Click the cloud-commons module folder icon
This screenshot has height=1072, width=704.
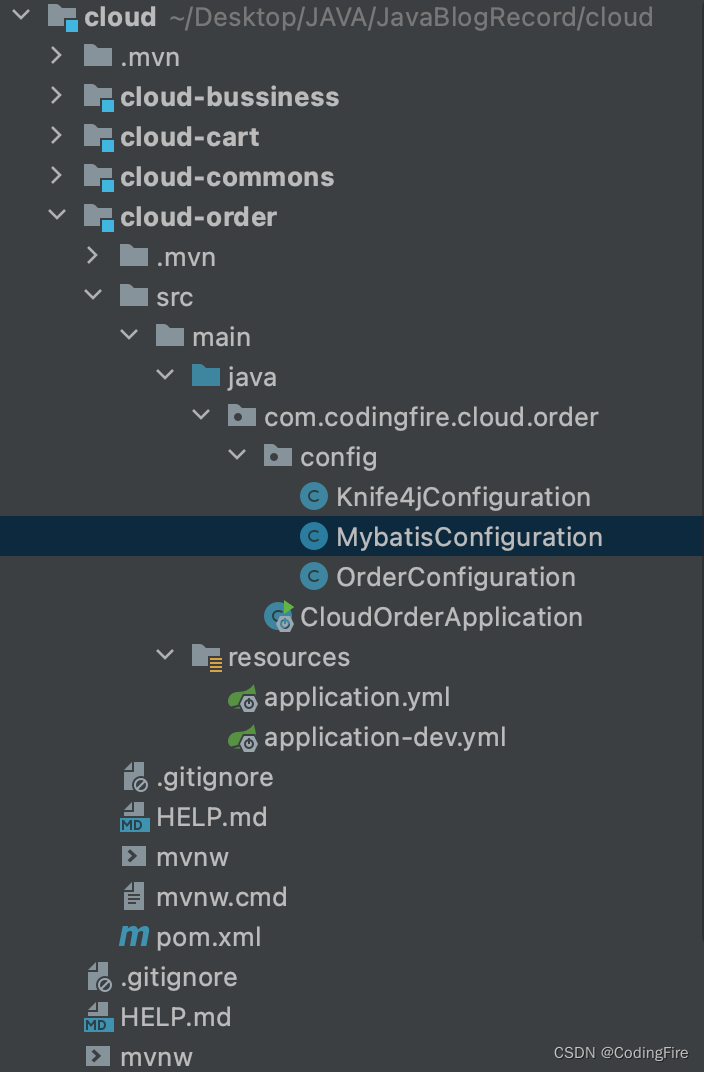[98, 177]
